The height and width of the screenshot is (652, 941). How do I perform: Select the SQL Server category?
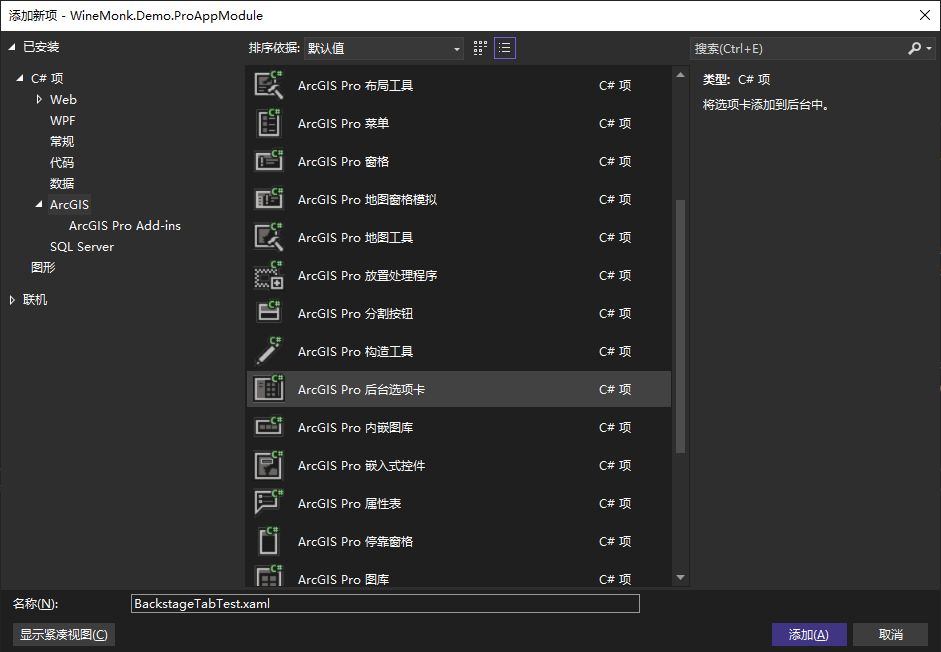(82, 246)
